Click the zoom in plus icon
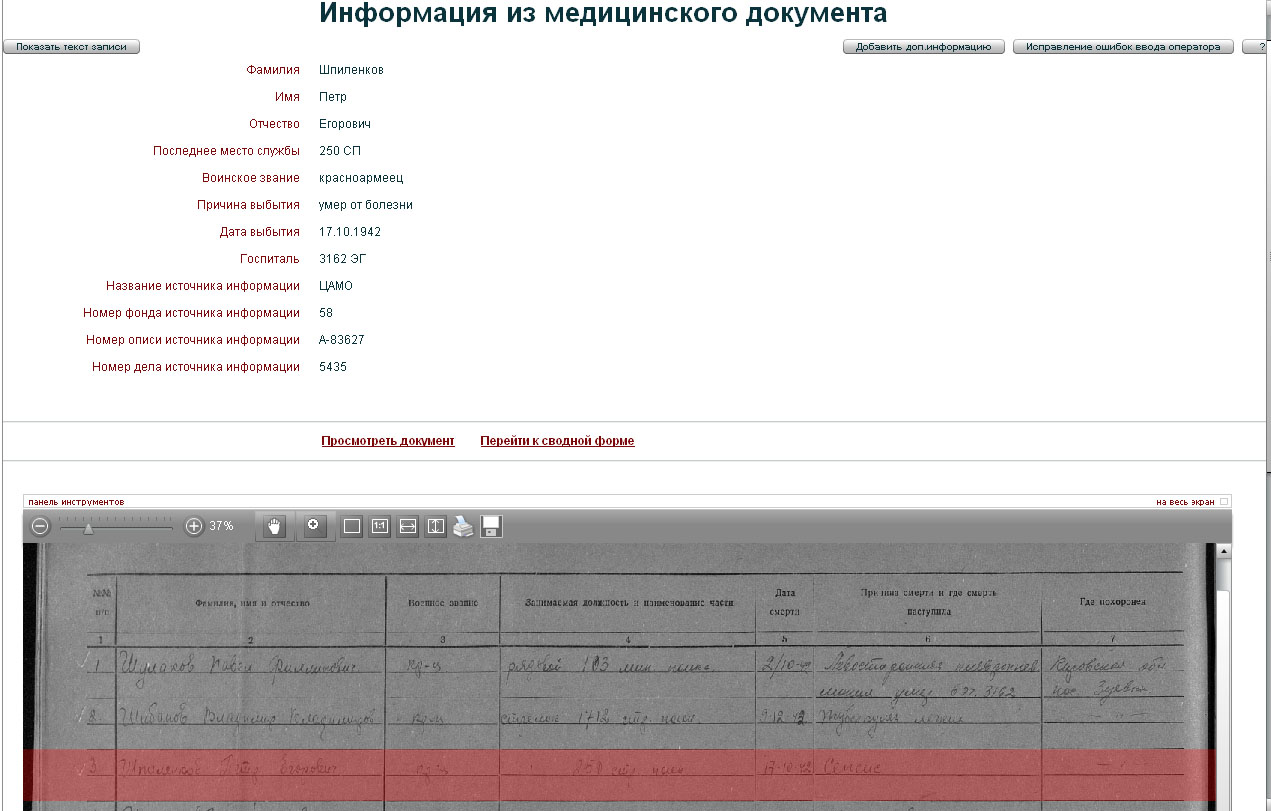The height and width of the screenshot is (811, 1271). (x=194, y=526)
